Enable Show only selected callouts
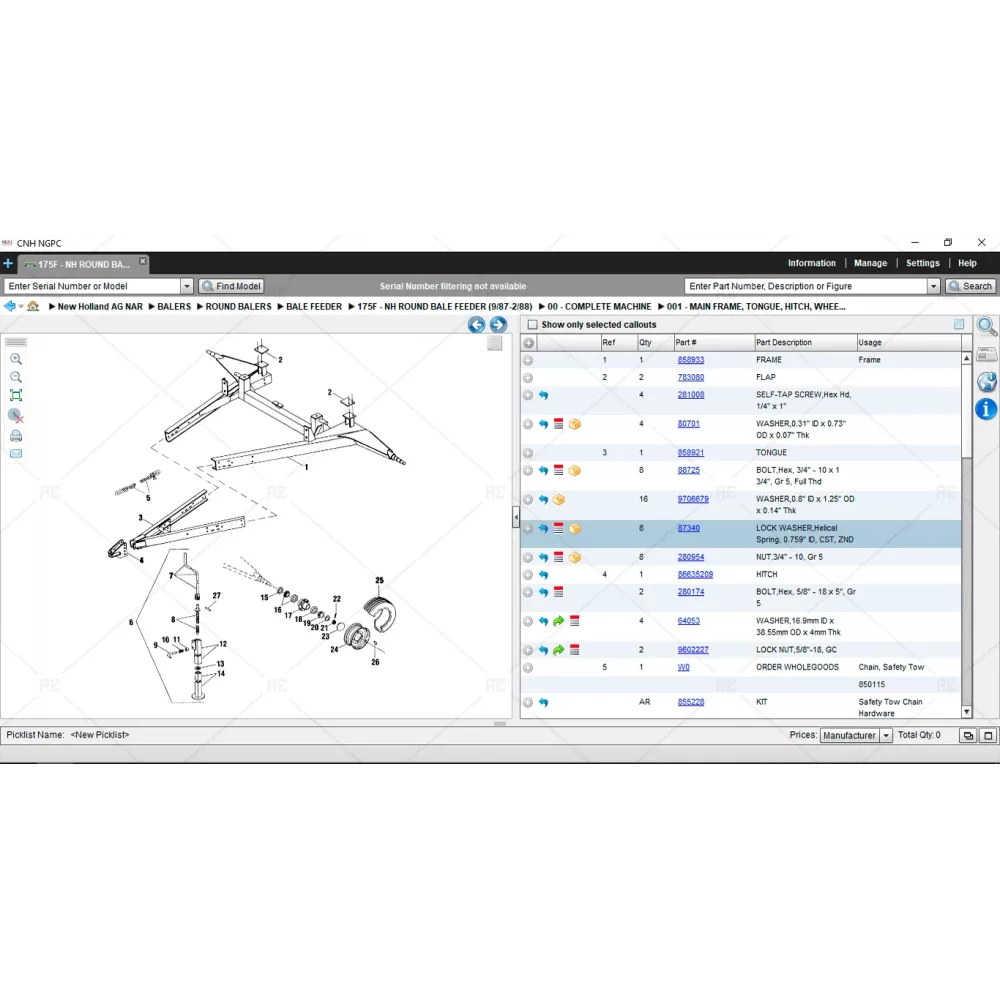This screenshot has height=1000, width=1000. coord(532,325)
